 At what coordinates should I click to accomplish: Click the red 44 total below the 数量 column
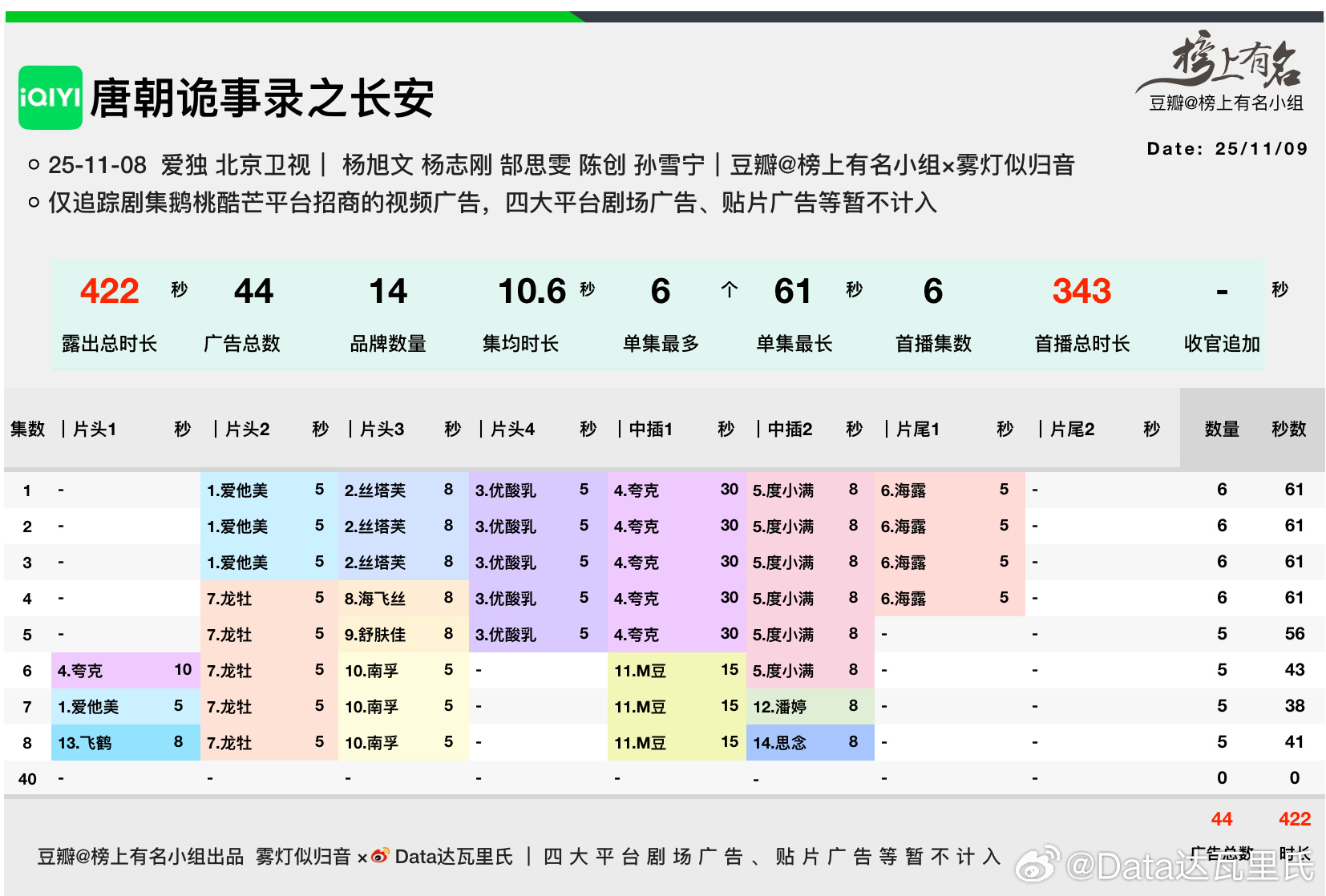pyautogui.click(x=1222, y=819)
